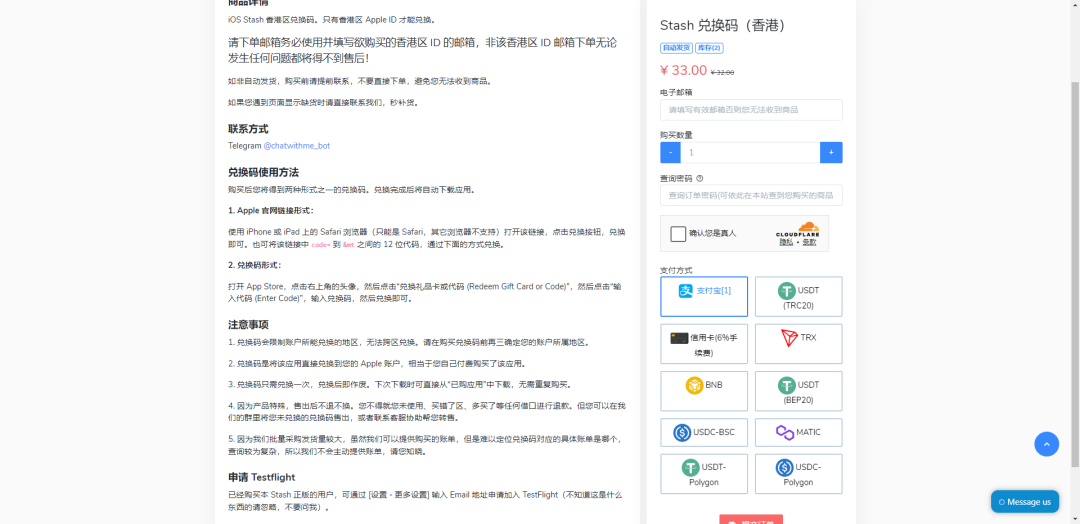Click the credit card icon

pyautogui.click(x=678, y=338)
